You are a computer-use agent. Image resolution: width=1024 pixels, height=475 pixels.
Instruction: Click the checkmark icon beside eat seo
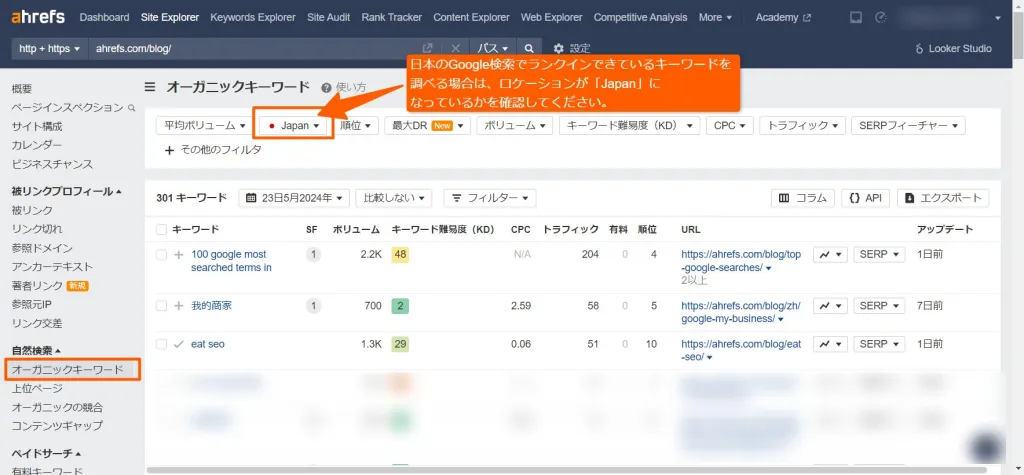click(x=179, y=344)
